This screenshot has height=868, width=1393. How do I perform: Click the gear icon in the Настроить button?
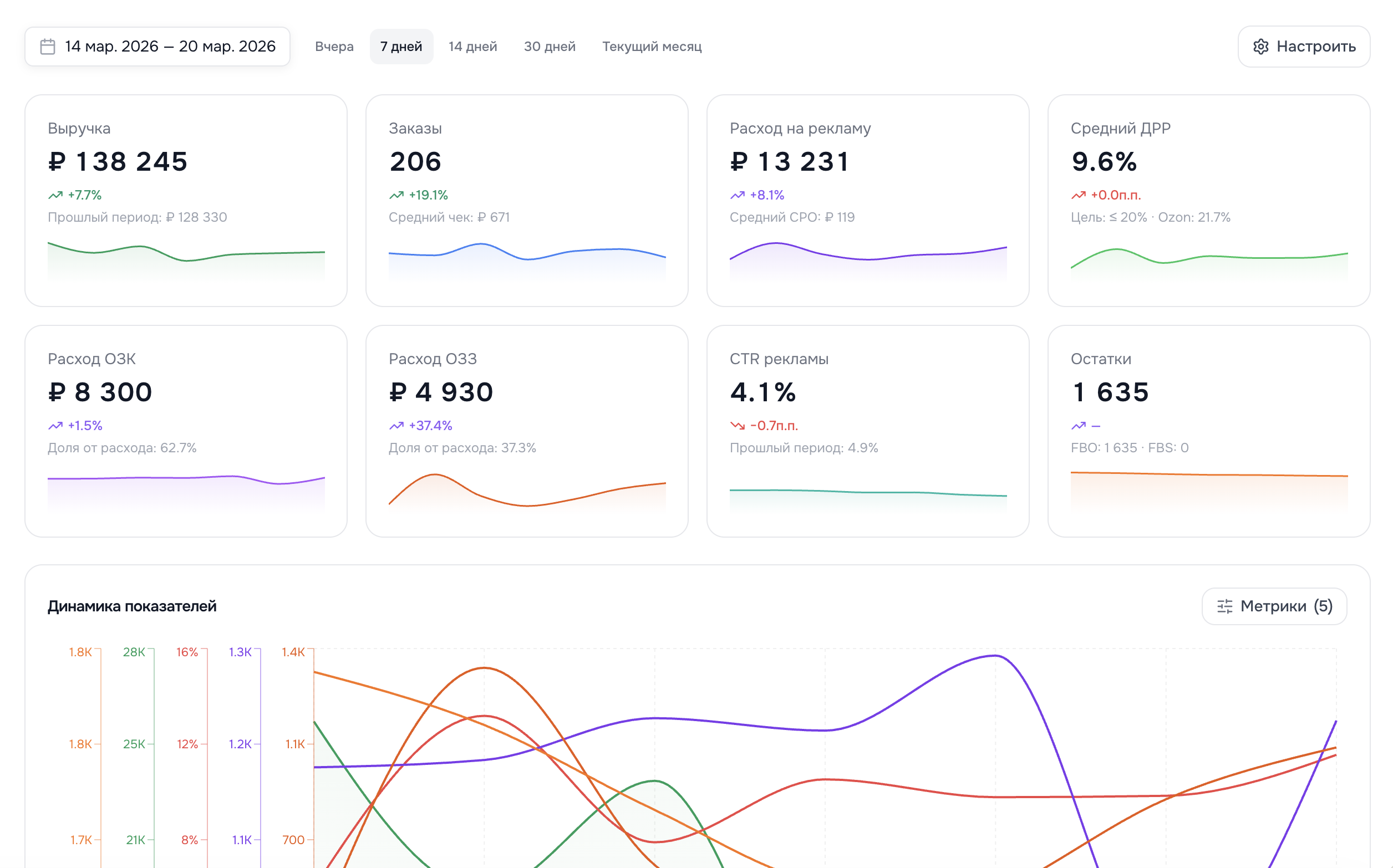click(x=1260, y=47)
